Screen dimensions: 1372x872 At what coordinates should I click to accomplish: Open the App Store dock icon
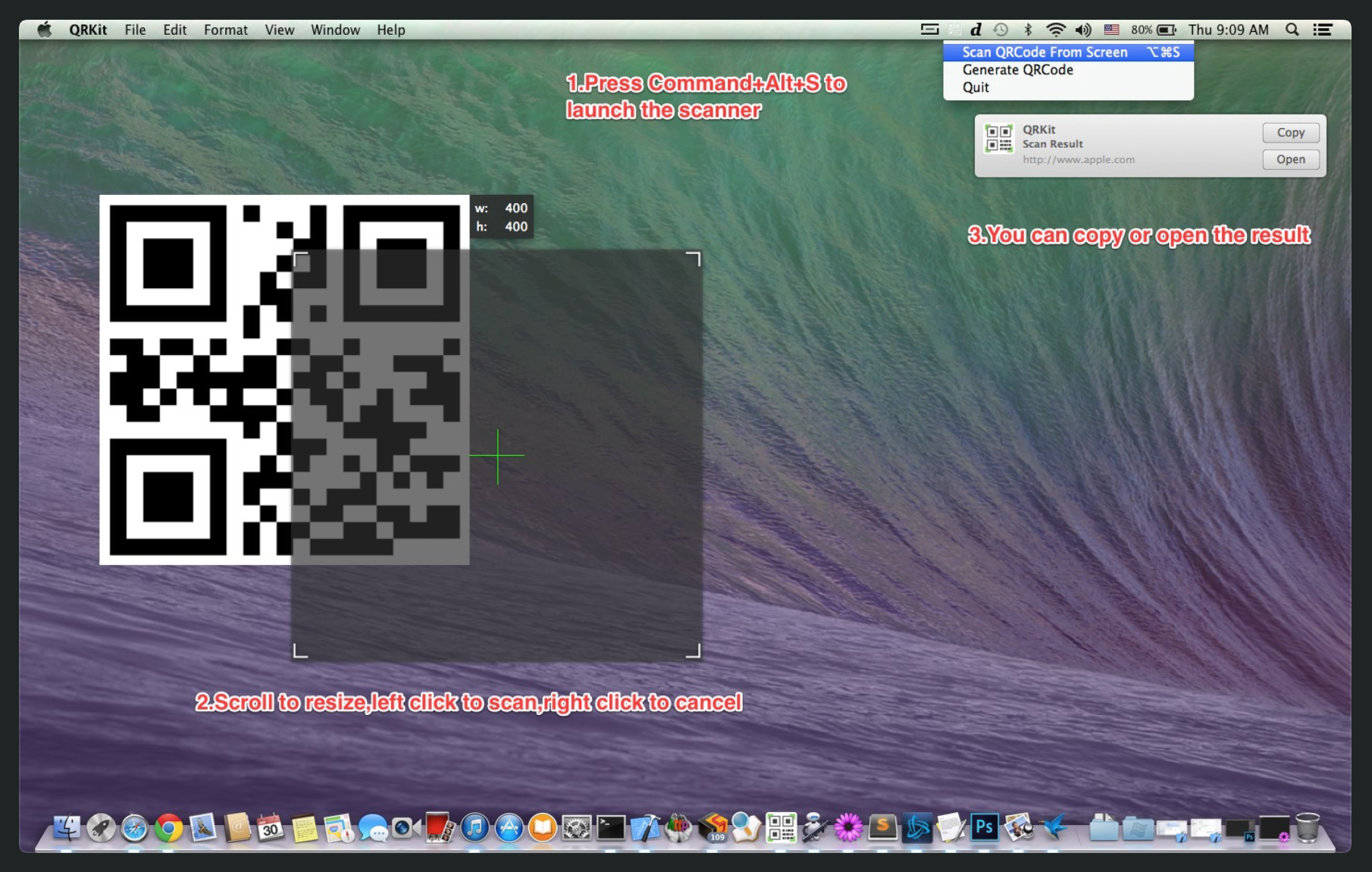[509, 827]
